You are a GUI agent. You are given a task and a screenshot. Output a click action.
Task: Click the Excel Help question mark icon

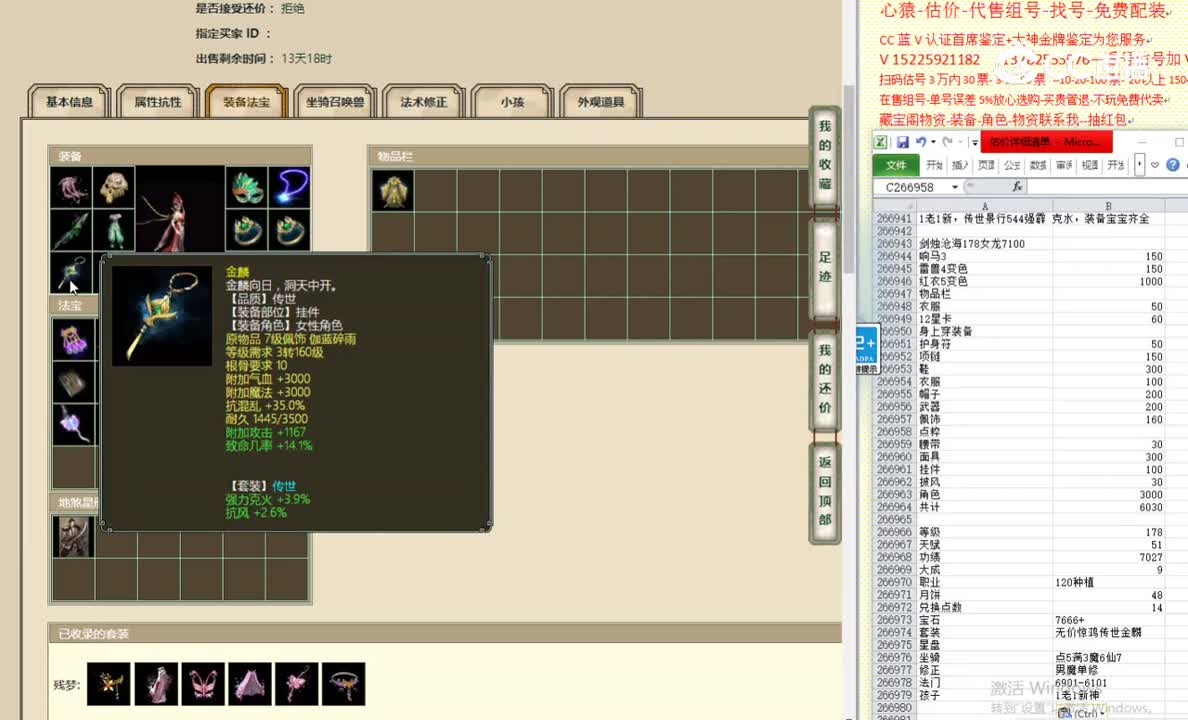pyautogui.click(x=1173, y=164)
